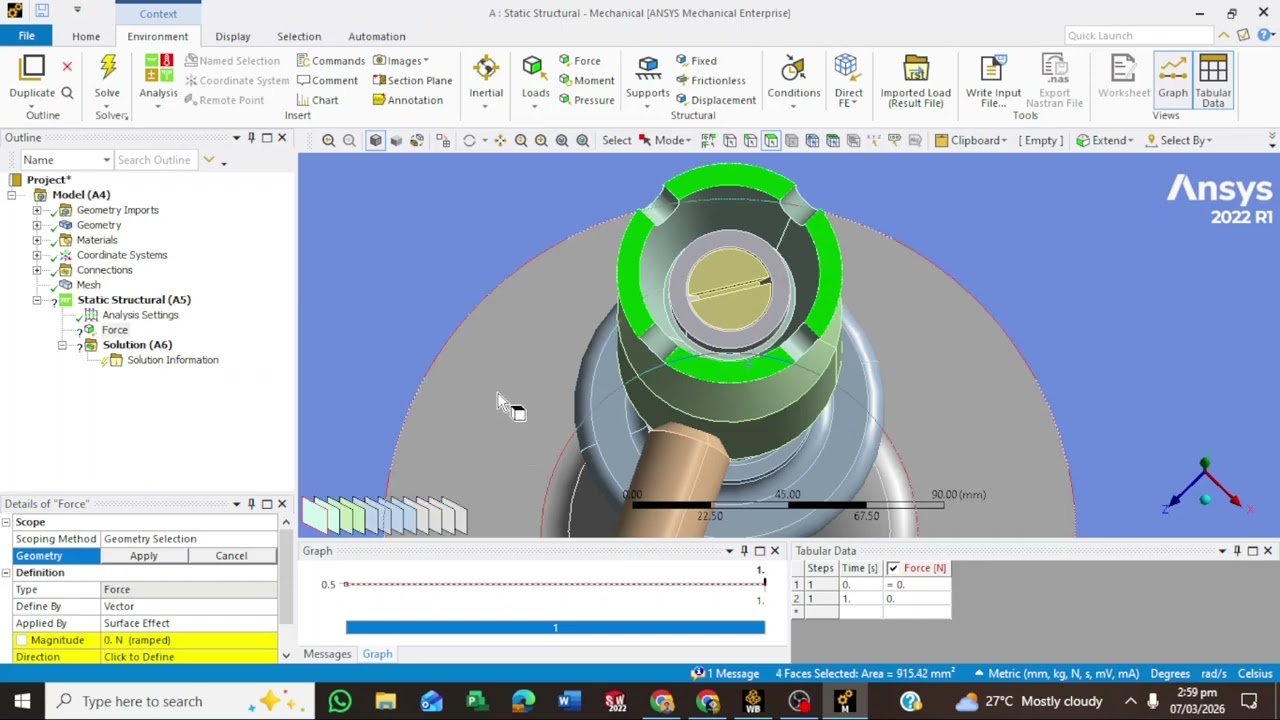Click the Duplicate icon

(x=32, y=68)
